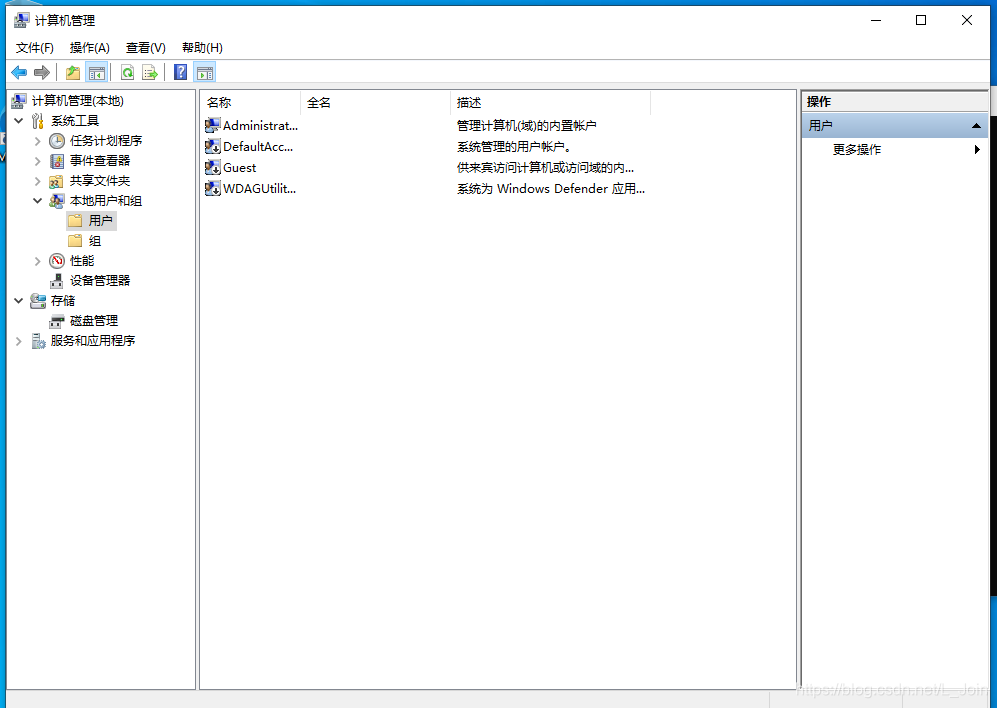Open the 帮助(H) menu
Image resolution: width=997 pixels, height=708 pixels.
202,48
